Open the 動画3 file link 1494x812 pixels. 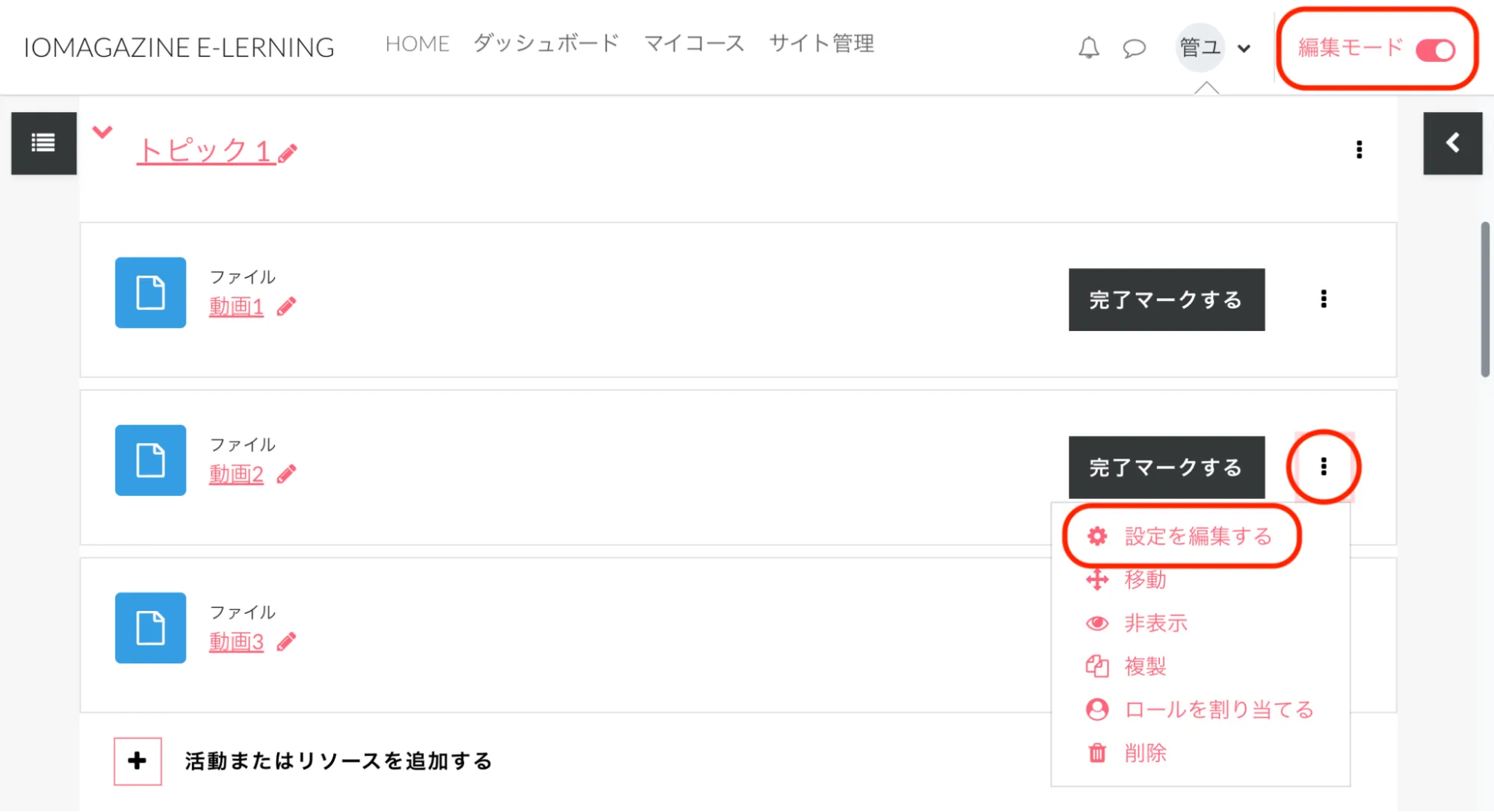[x=236, y=642]
